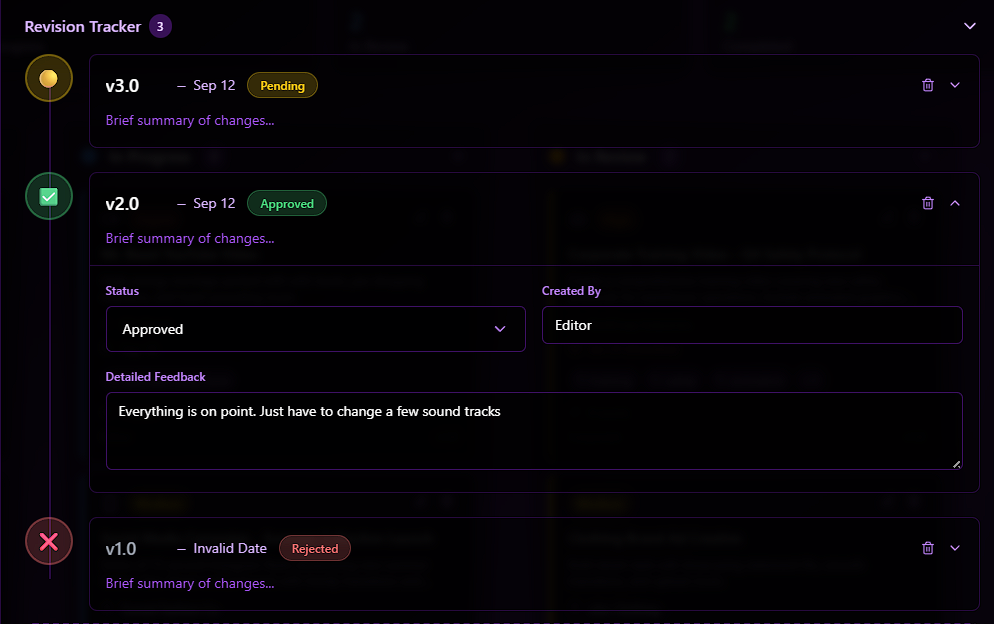Click the v2.0 brief summary of changes field
This screenshot has height=624, width=994.
[190, 238]
